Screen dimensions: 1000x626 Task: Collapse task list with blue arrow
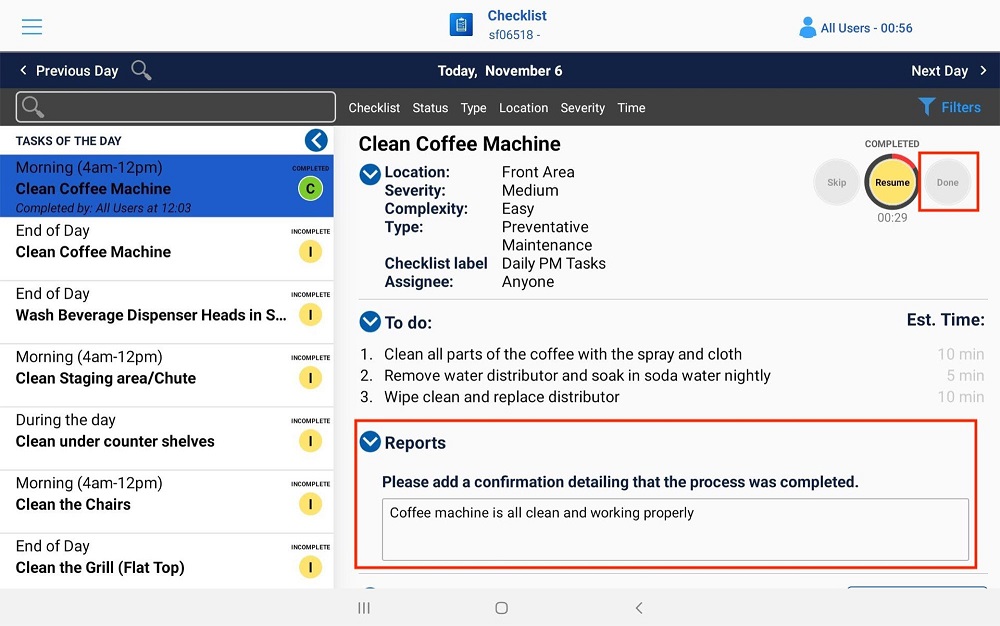[x=316, y=141]
